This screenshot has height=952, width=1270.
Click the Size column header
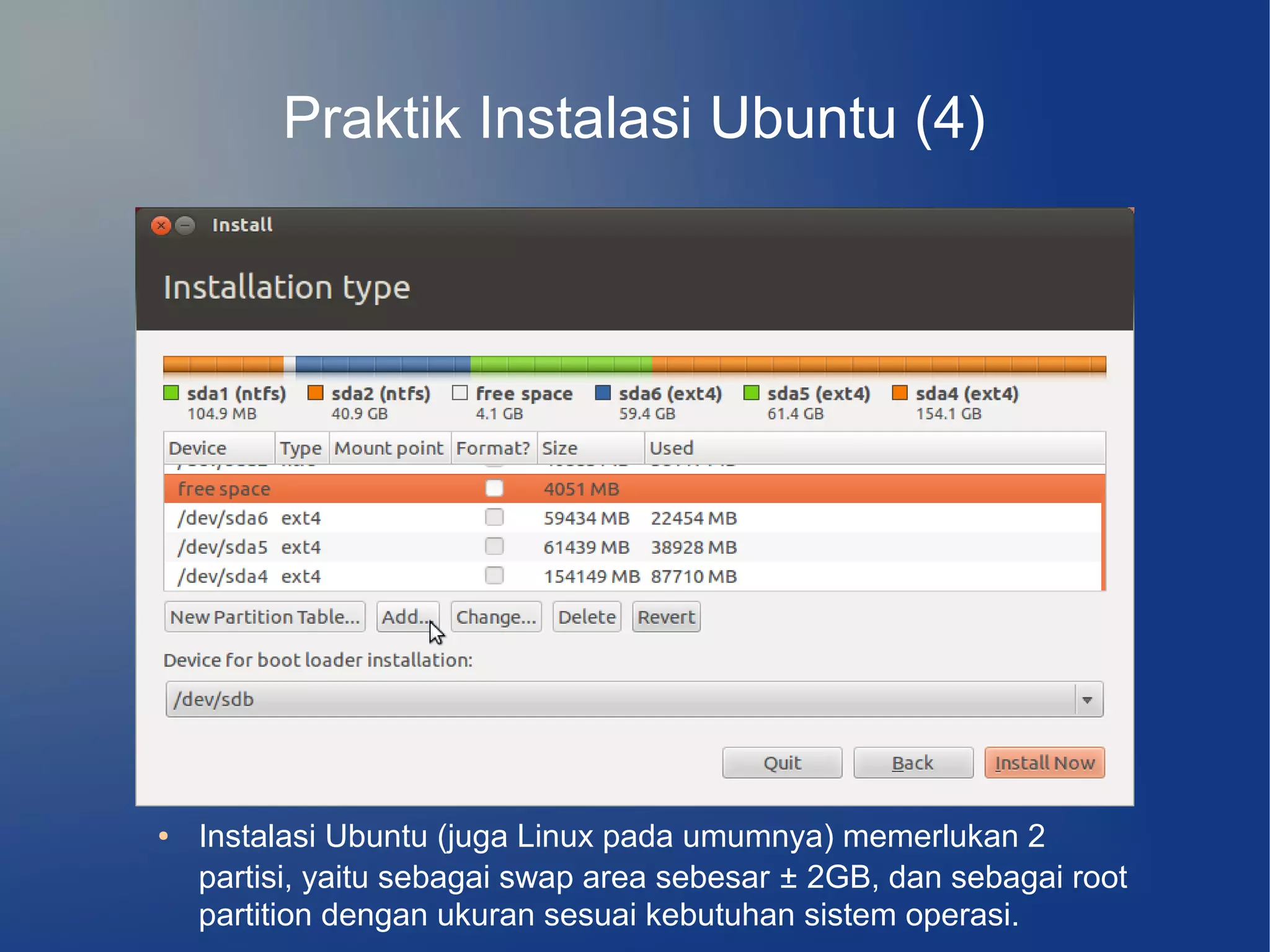tap(590, 448)
